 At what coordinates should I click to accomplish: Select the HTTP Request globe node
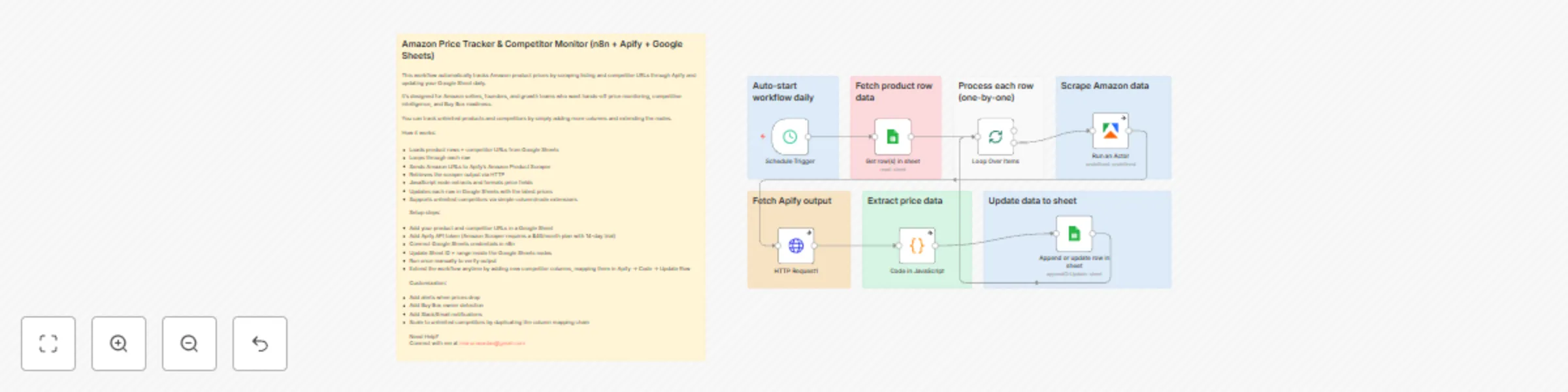coord(796,246)
